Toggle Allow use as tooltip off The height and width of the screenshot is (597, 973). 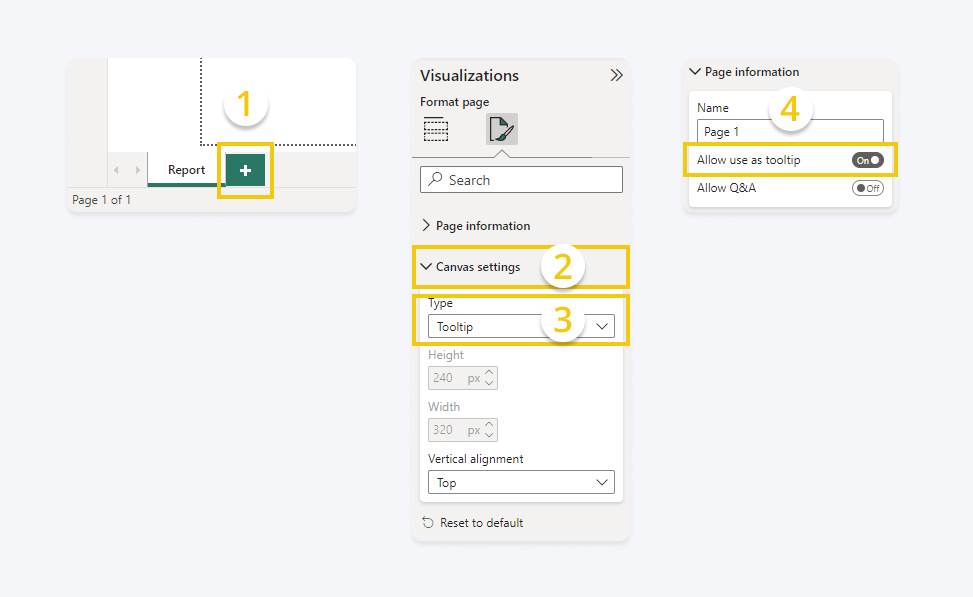pyautogui.click(x=867, y=160)
